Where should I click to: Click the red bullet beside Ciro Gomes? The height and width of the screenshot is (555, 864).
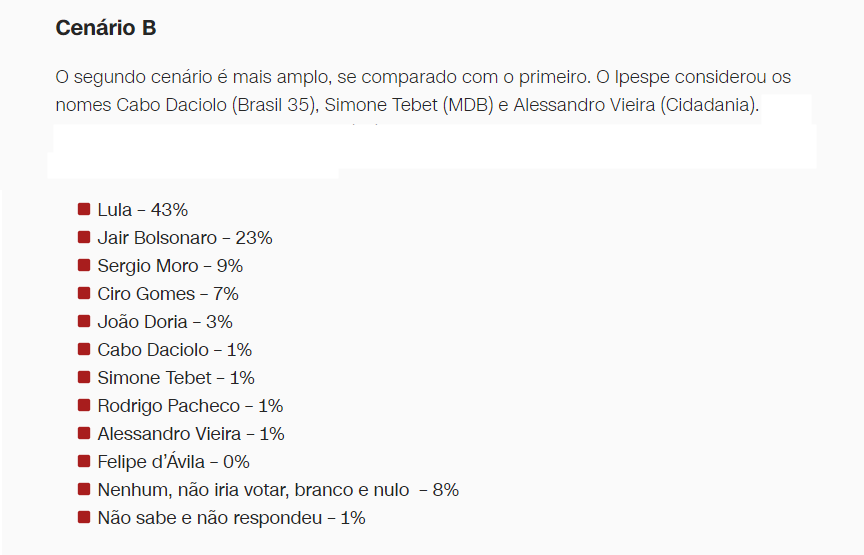pyautogui.click(x=84, y=293)
